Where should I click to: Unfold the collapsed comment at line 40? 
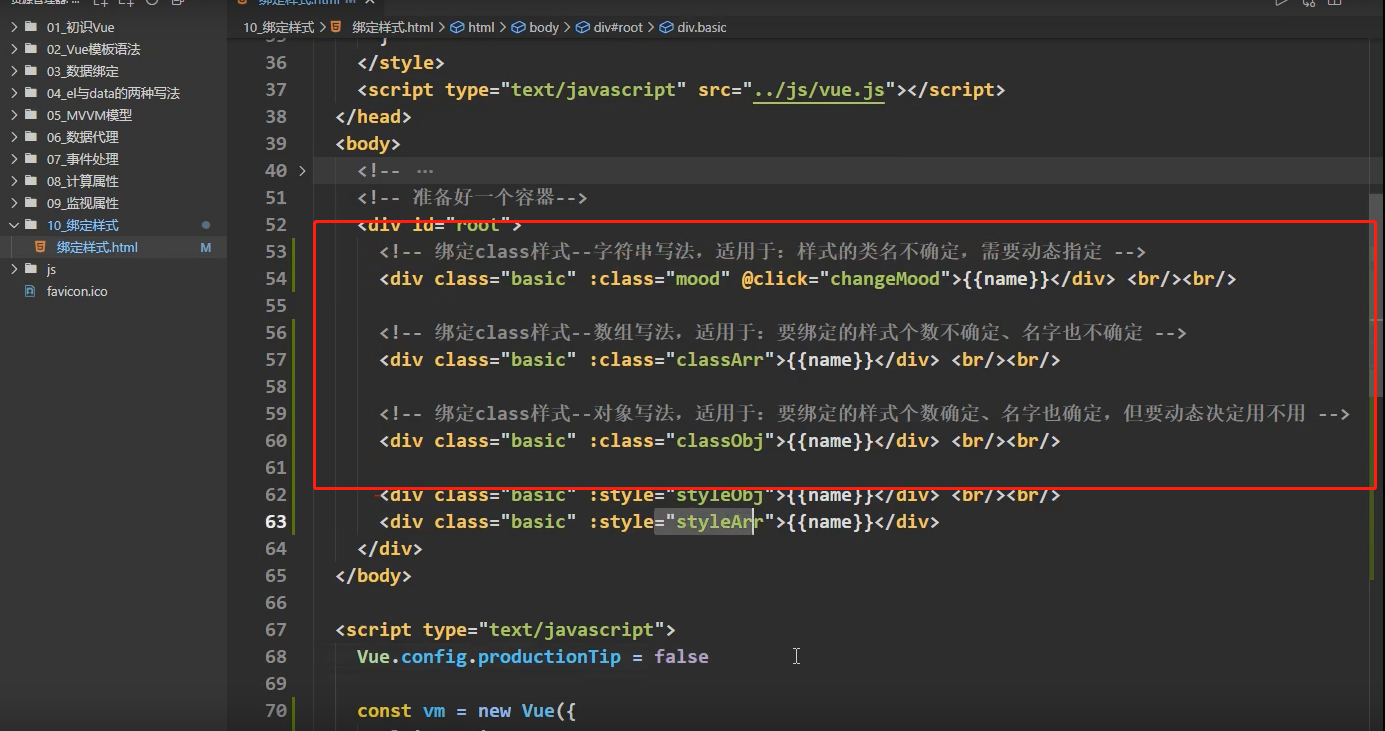pos(303,171)
